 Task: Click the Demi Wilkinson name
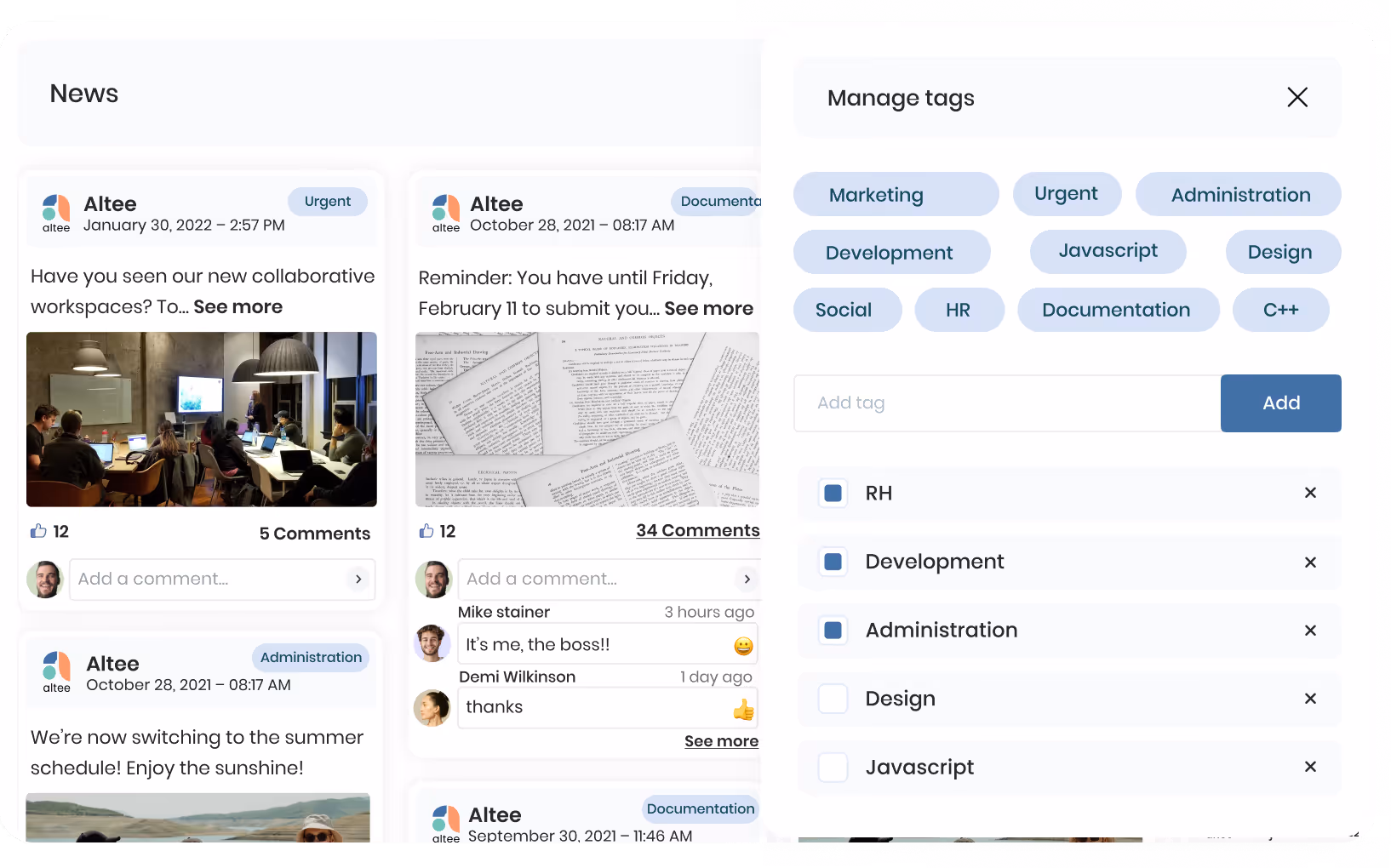coord(517,677)
